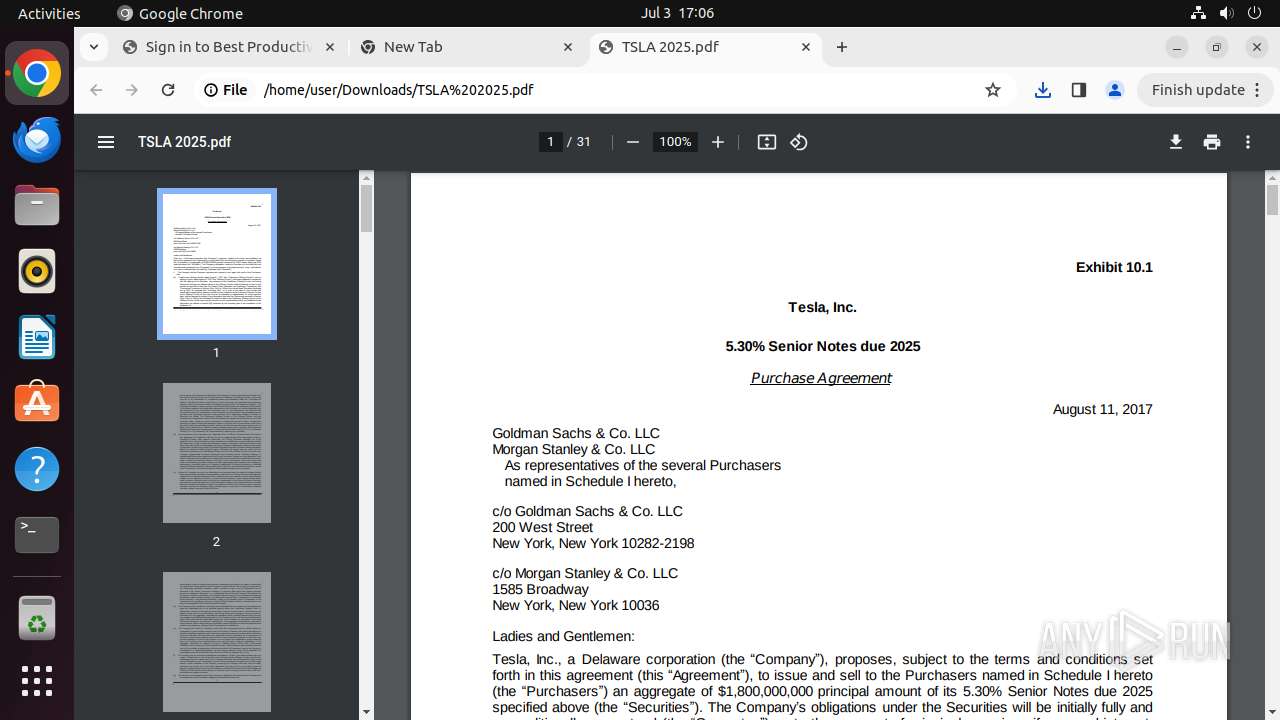The image size is (1280, 720).
Task: Click the Fit to page icon
Action: point(767,142)
